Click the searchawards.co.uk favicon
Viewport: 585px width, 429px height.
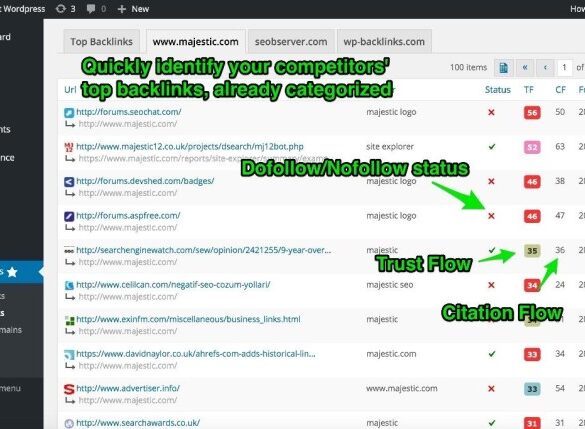(x=69, y=423)
